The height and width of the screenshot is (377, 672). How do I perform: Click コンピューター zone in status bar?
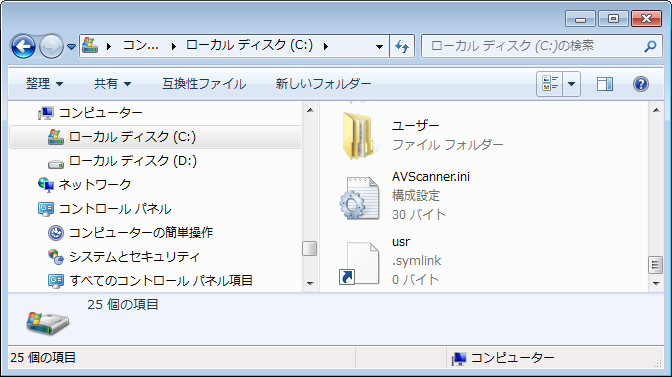(513, 358)
